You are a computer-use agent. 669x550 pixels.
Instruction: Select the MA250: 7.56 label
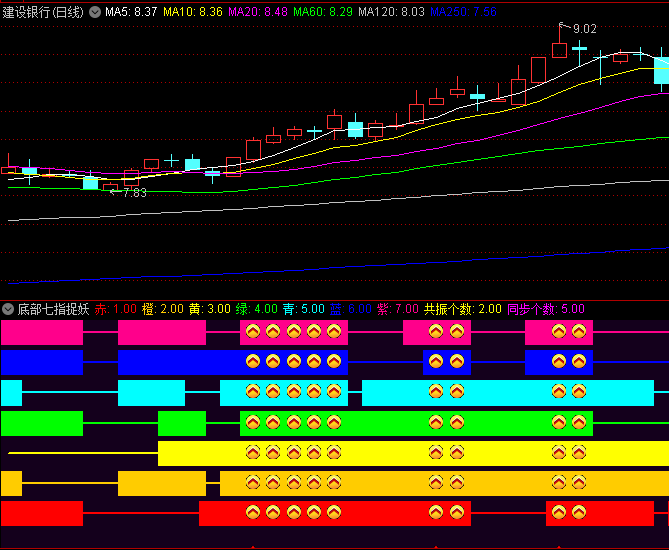pyautogui.click(x=463, y=12)
